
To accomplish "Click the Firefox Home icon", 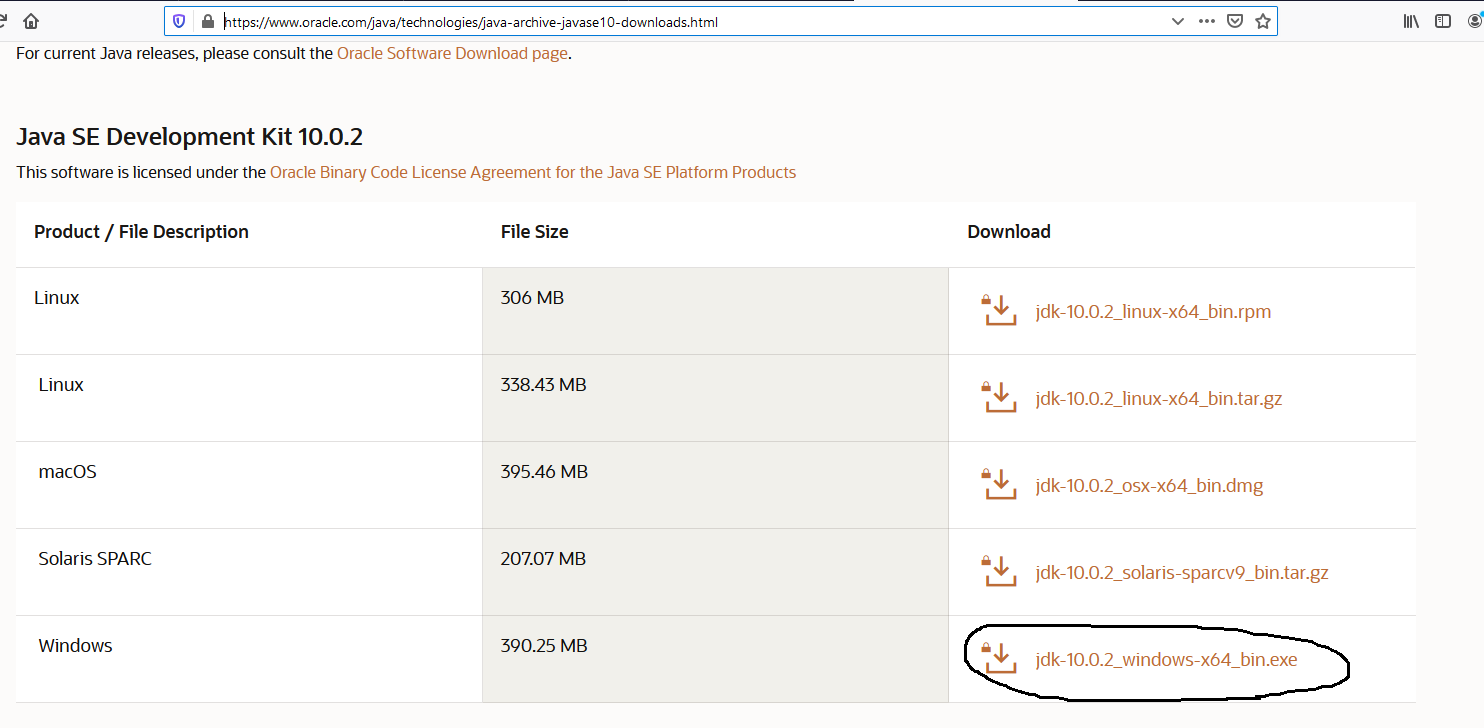I will click(x=31, y=21).
